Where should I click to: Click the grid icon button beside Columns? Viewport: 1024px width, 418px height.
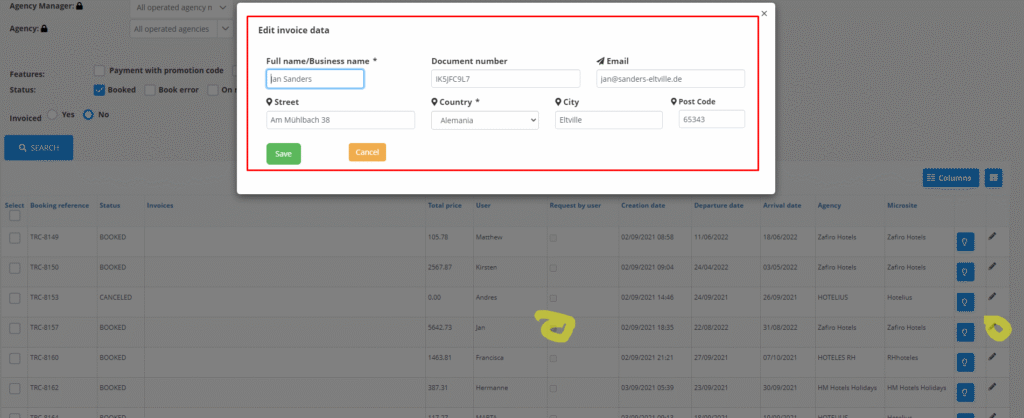pyautogui.click(x=993, y=177)
